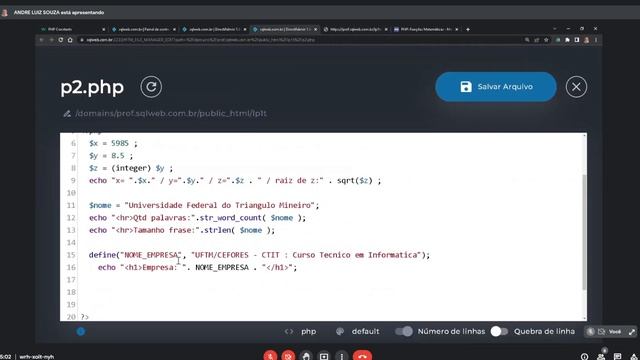Close the PHP Constants browser tab
640x360 pixels.
coord(103,29)
